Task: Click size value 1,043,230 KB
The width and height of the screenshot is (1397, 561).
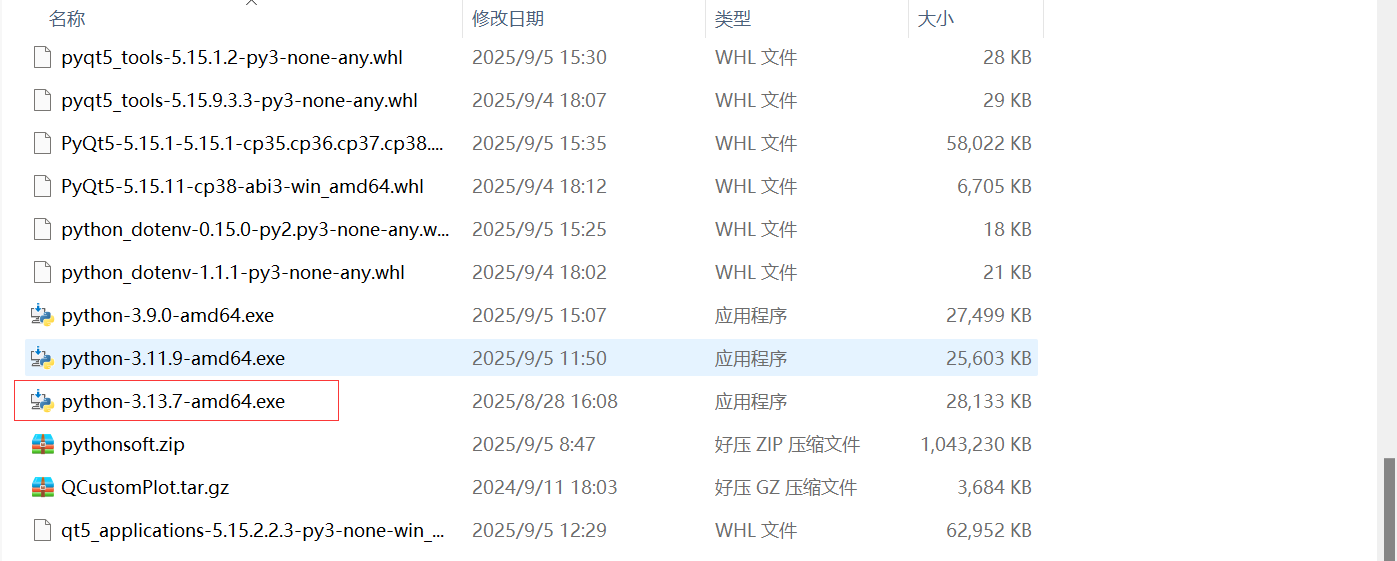Action: pyautogui.click(x=975, y=444)
